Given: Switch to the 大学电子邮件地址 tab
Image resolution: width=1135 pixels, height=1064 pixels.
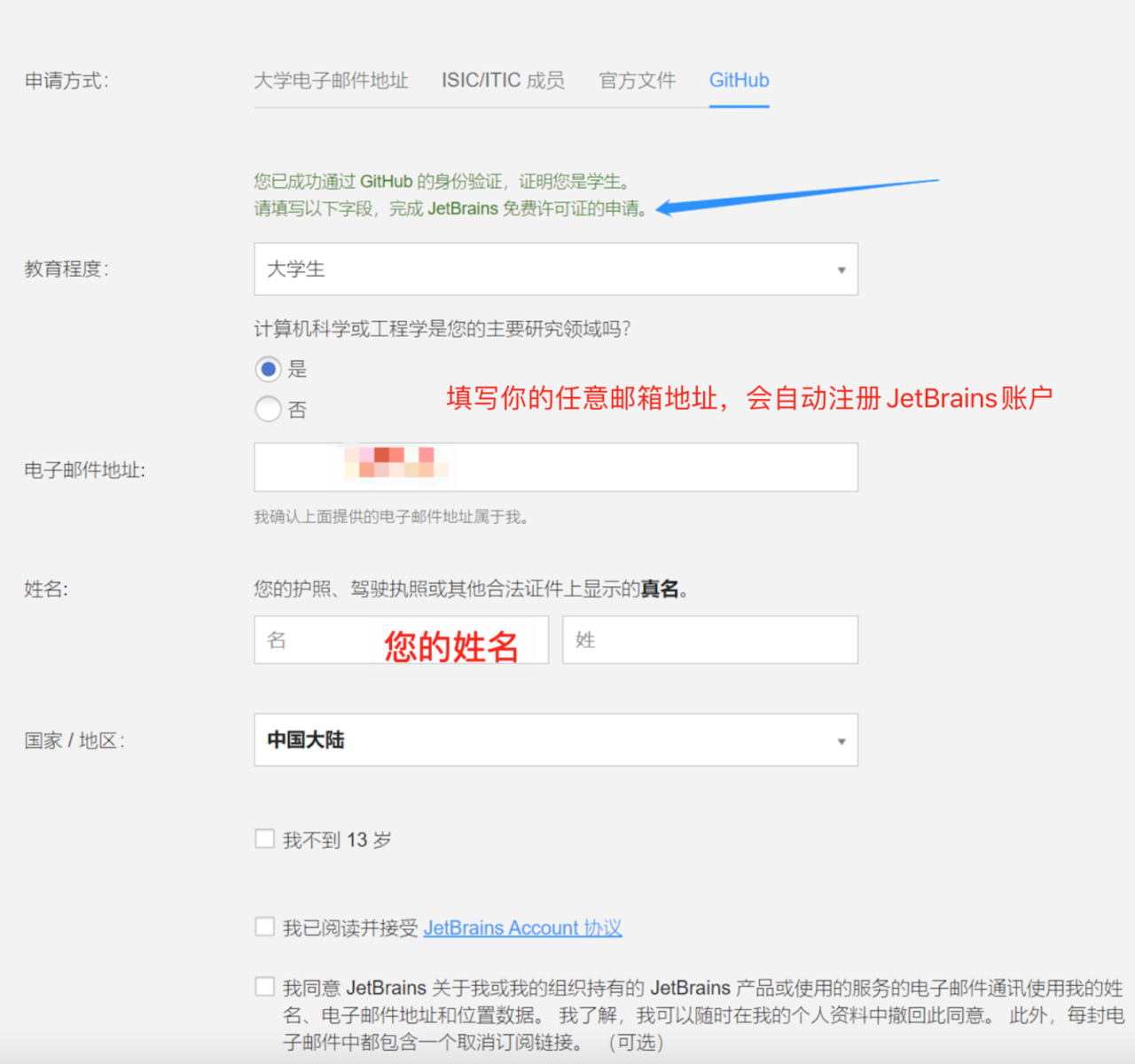Looking at the screenshot, I should (331, 81).
